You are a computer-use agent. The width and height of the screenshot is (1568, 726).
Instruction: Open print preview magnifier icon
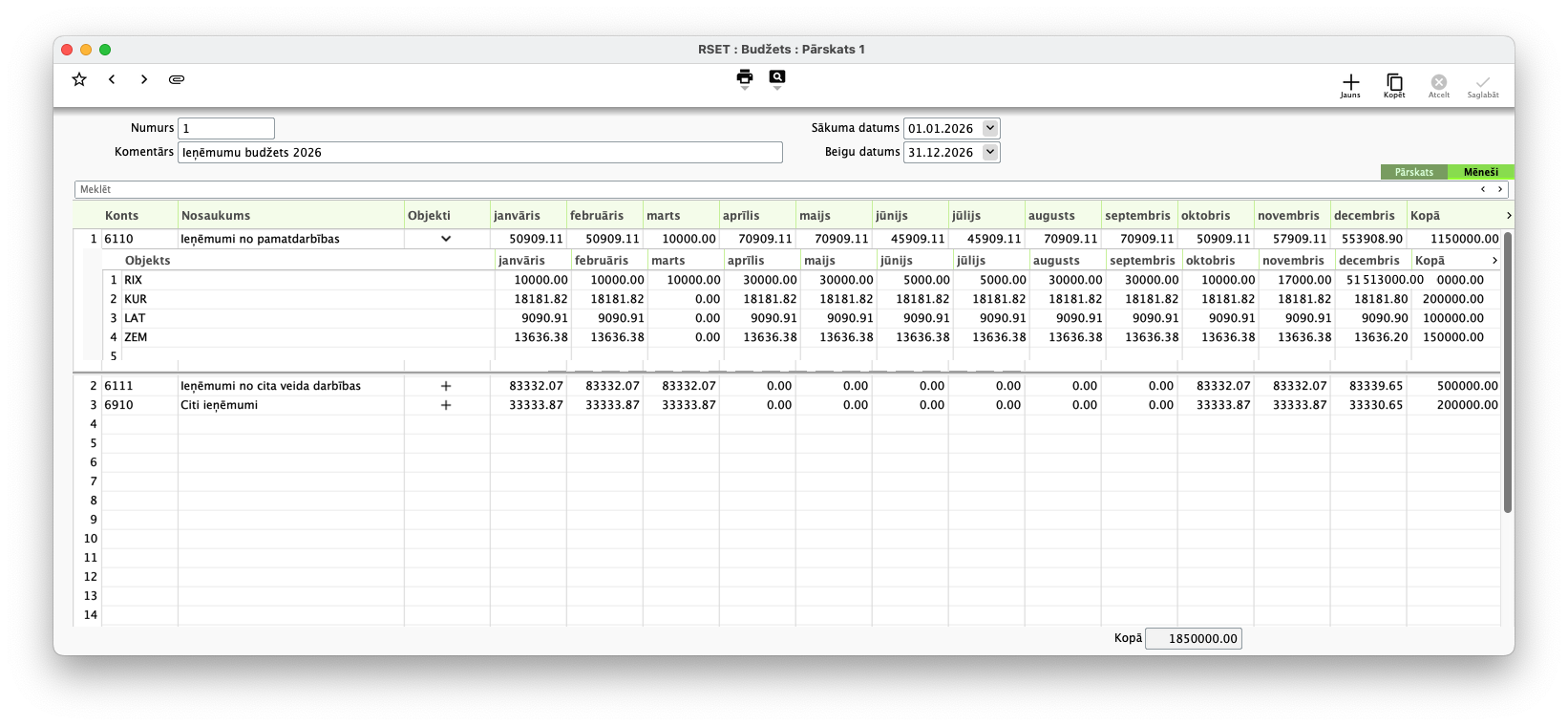(x=777, y=77)
